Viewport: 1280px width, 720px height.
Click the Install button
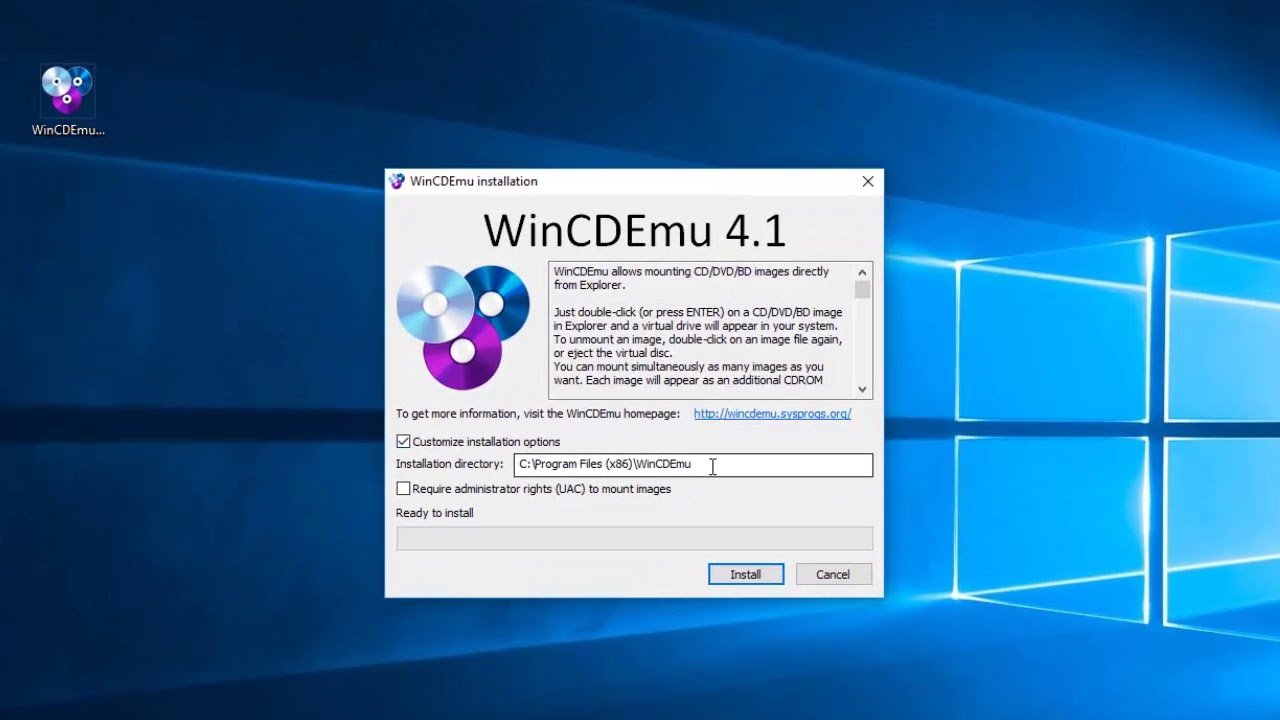746,574
